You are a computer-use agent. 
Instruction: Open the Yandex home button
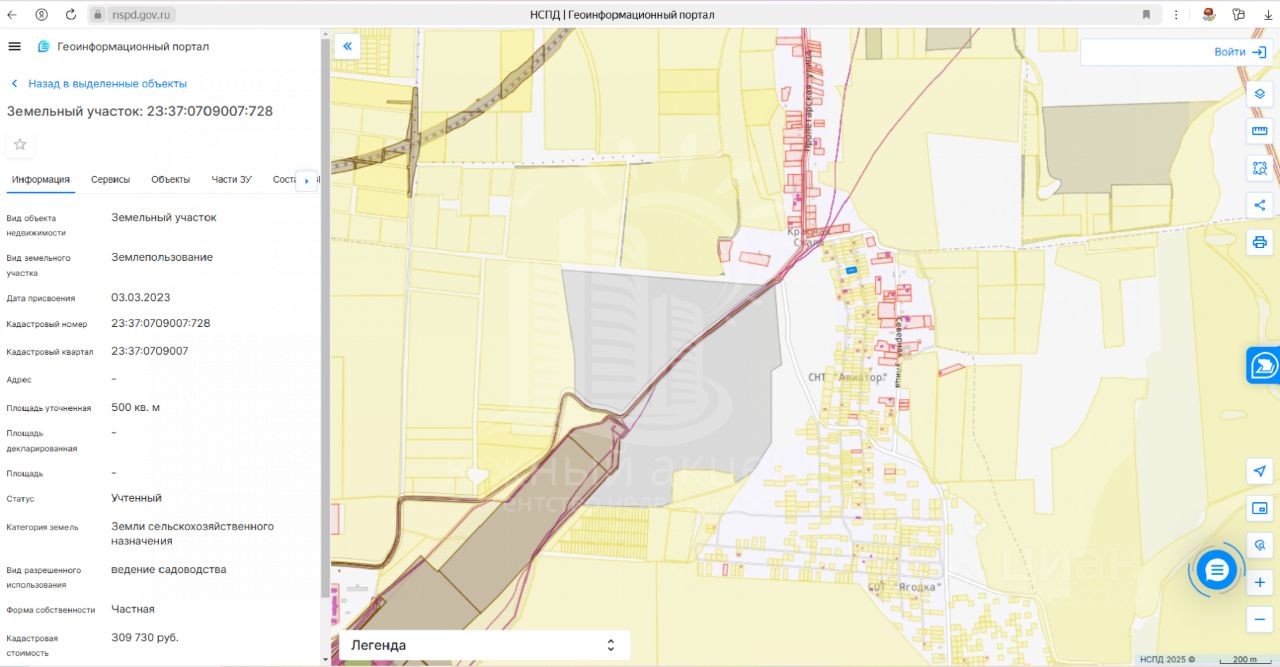pyautogui.click(x=41, y=15)
